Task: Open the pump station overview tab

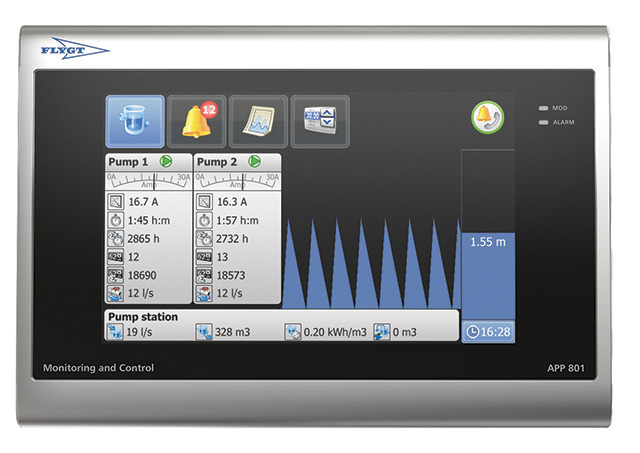Action: [135, 122]
